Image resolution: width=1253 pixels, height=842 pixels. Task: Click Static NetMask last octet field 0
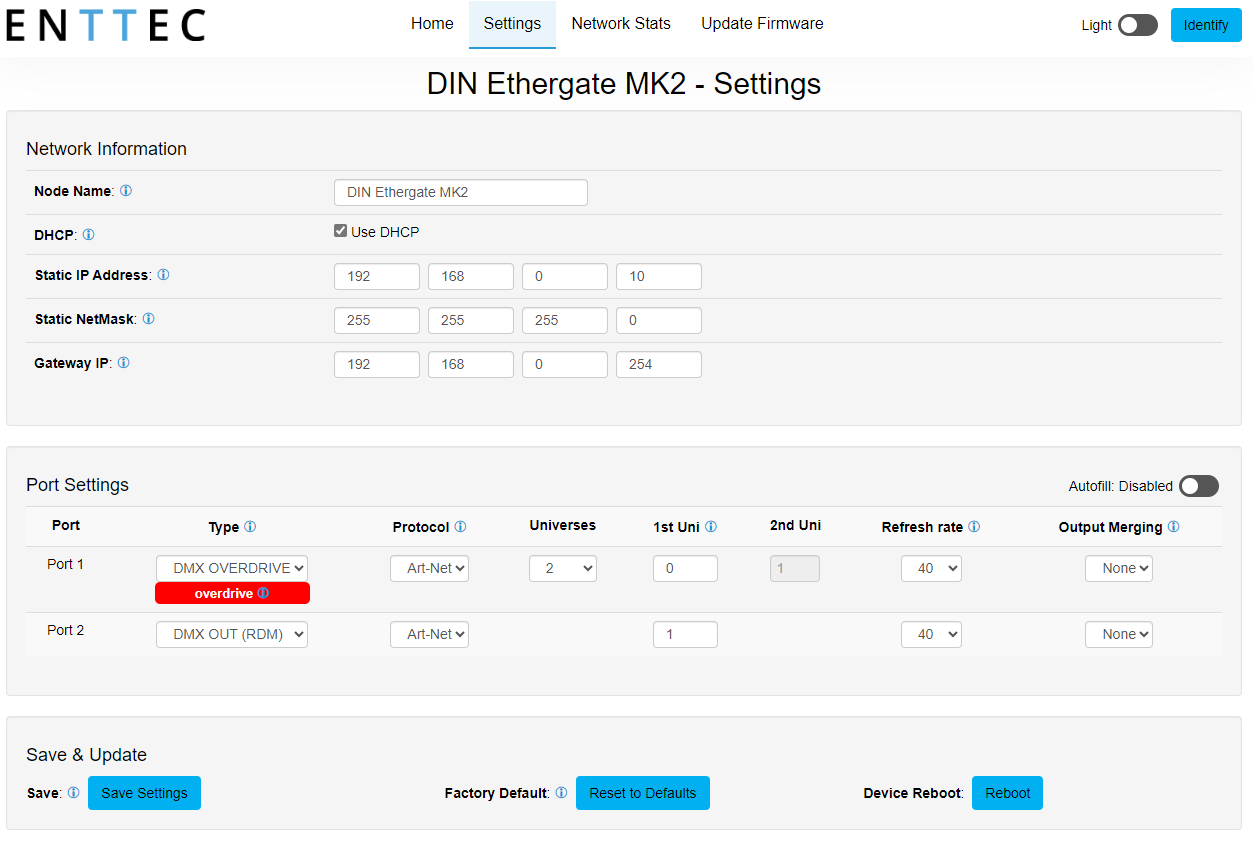coord(659,320)
